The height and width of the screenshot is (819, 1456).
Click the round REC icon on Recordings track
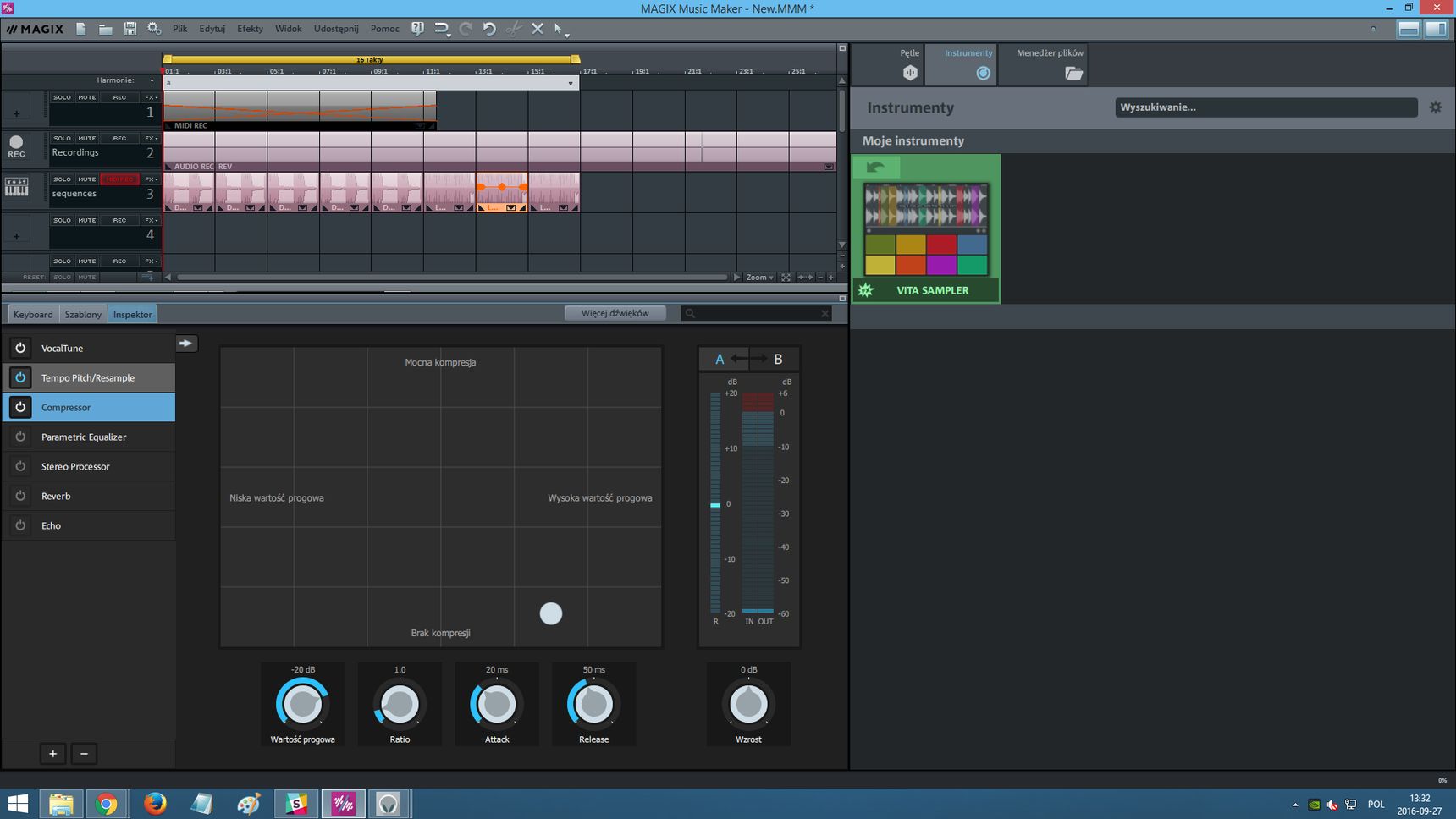(16, 146)
